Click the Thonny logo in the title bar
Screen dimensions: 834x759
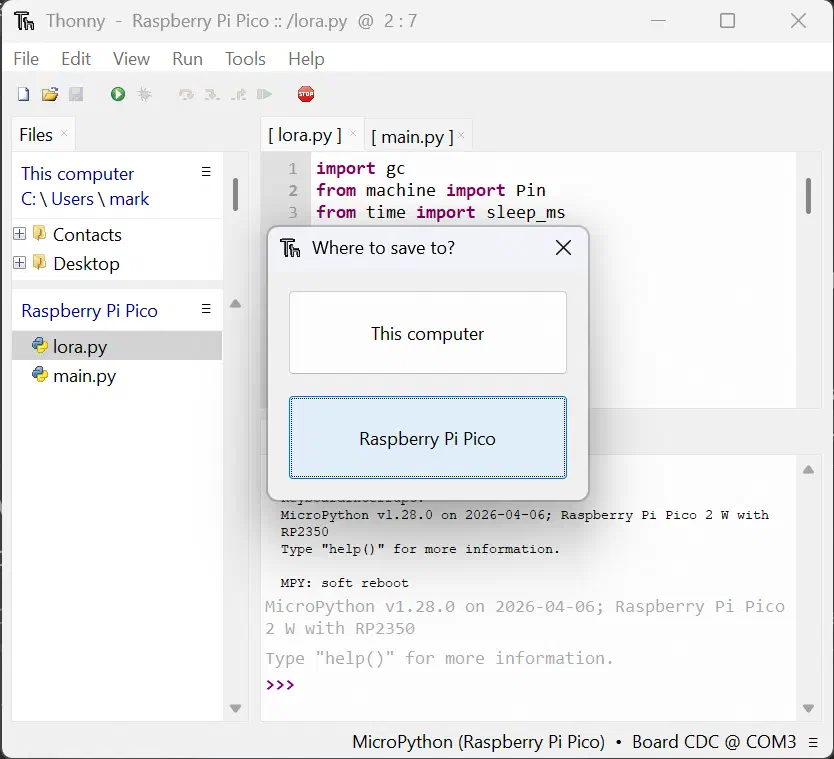click(24, 21)
